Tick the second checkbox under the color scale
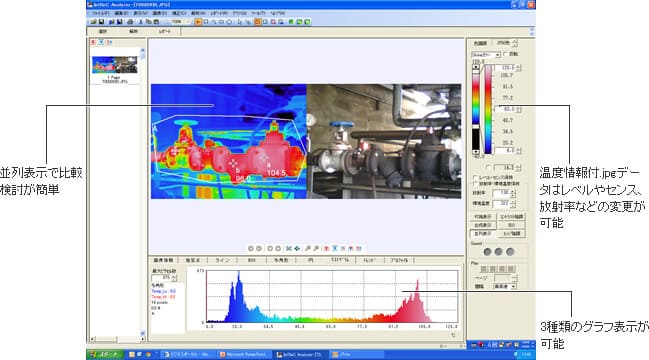This screenshot has width=649, height=360. point(475,183)
